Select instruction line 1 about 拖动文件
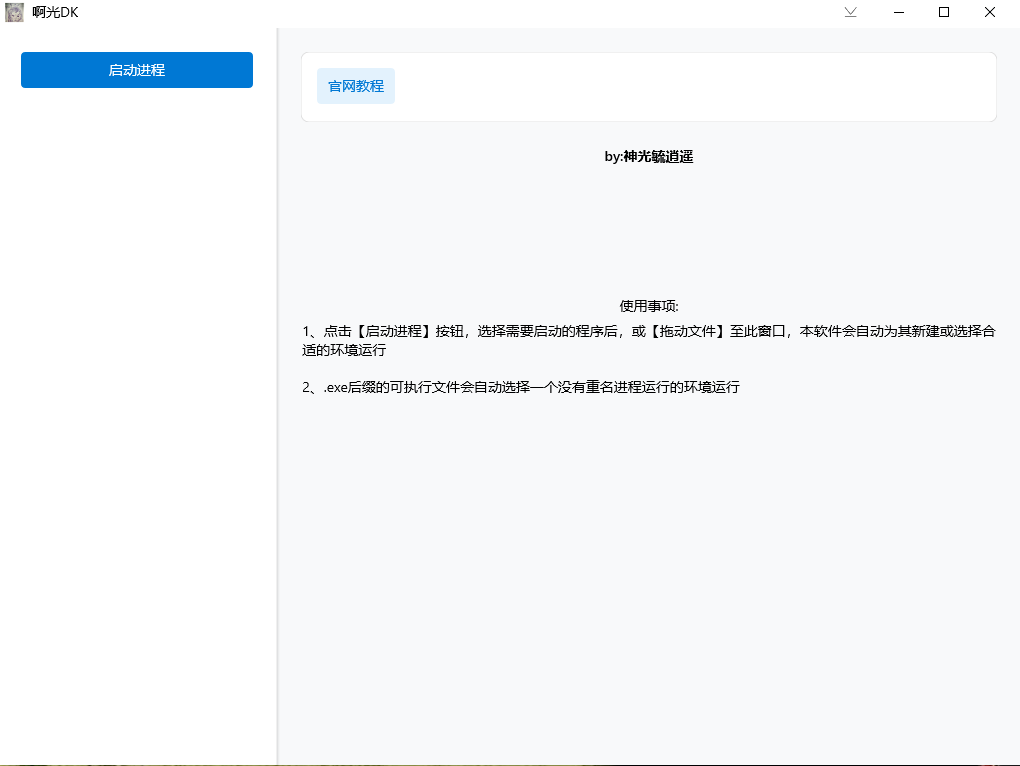 [x=649, y=341]
